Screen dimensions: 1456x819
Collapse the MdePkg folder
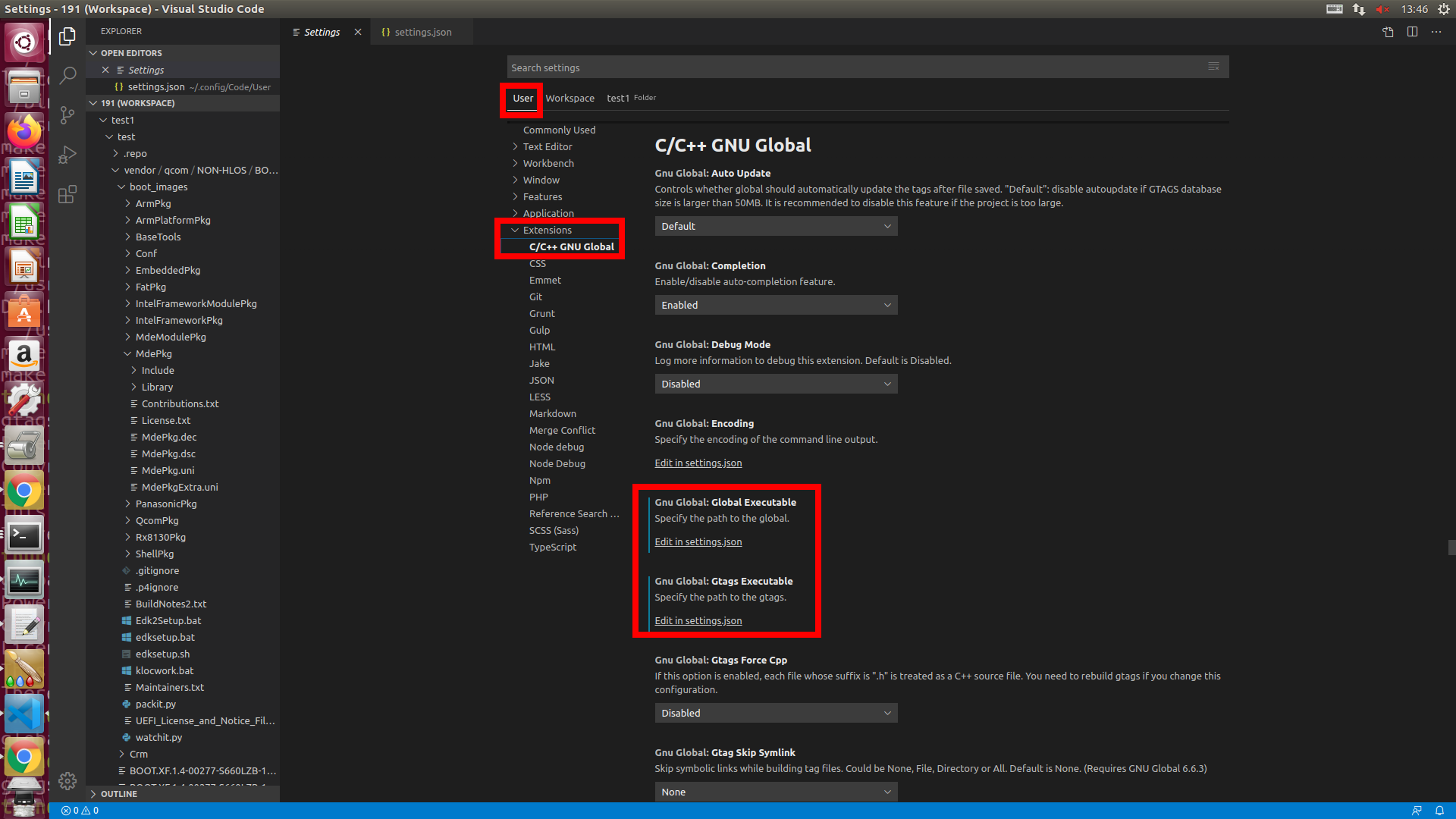pos(153,353)
